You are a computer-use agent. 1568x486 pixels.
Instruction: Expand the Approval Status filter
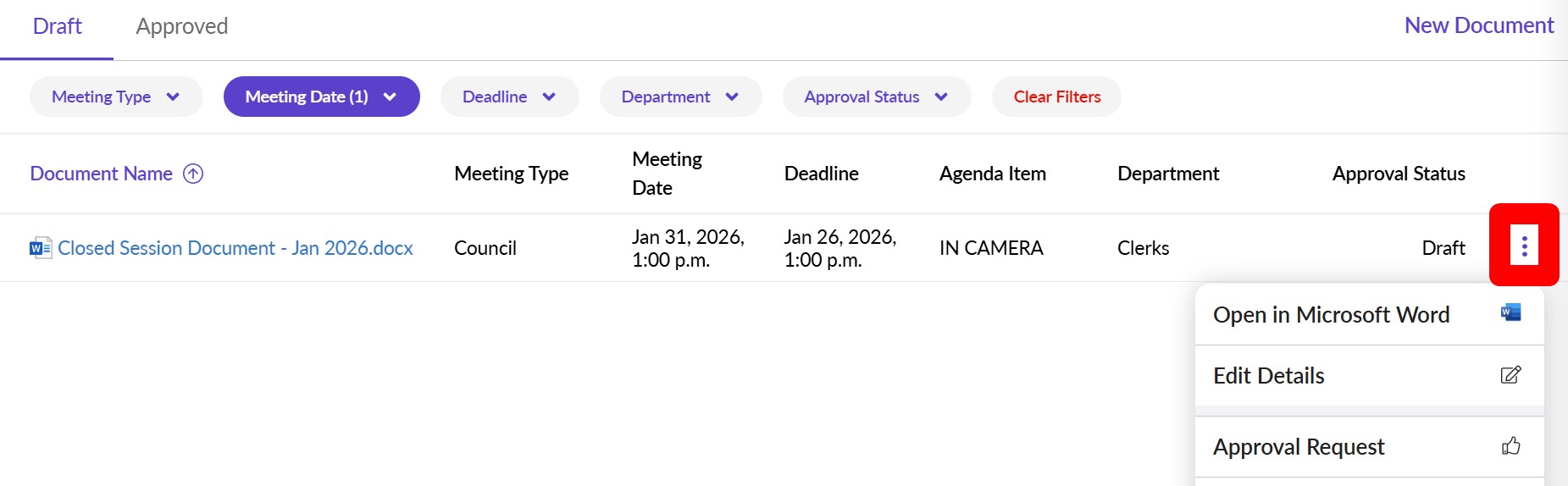pos(876,97)
